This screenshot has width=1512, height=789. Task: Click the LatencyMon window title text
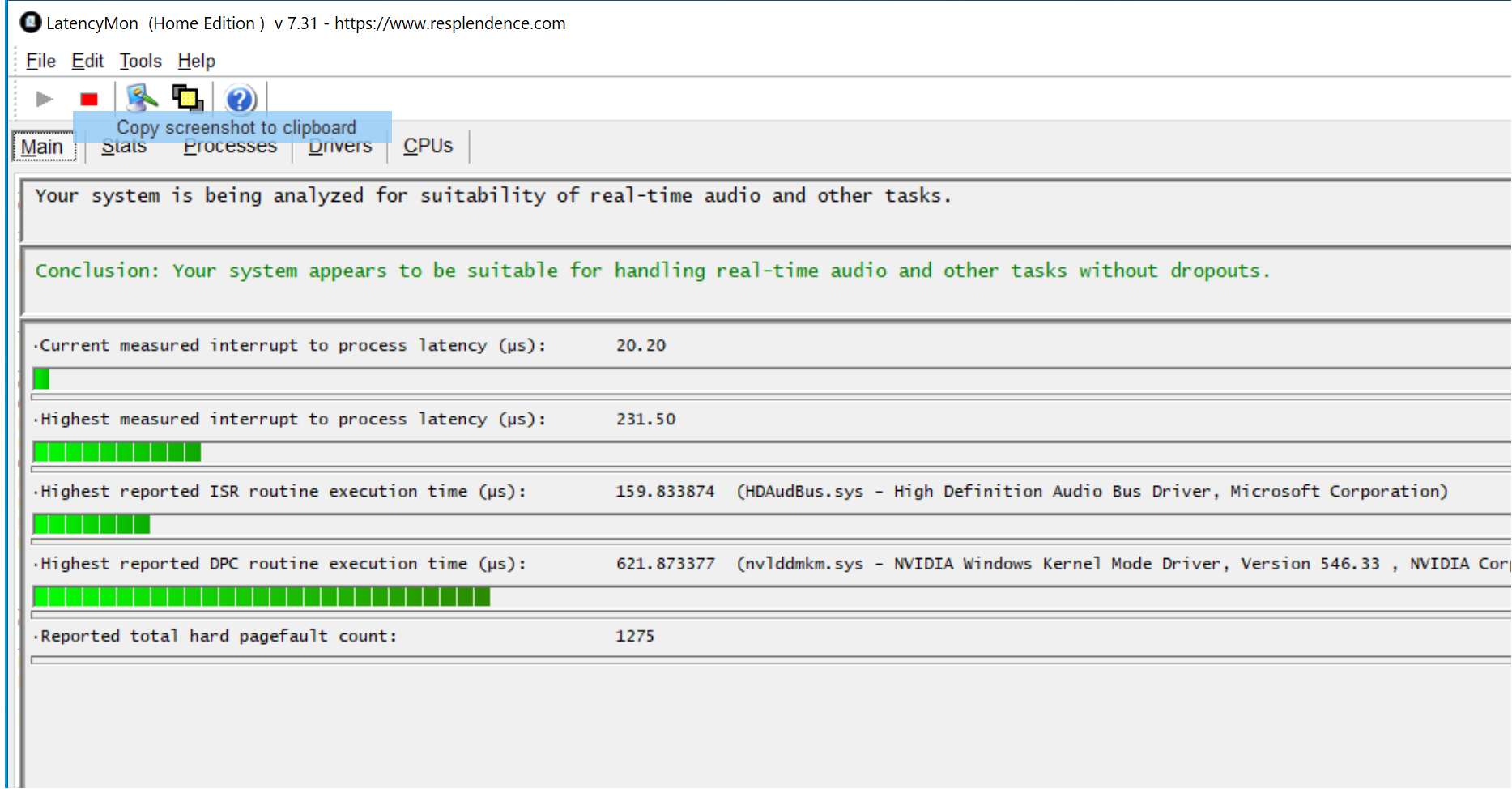tap(306, 23)
